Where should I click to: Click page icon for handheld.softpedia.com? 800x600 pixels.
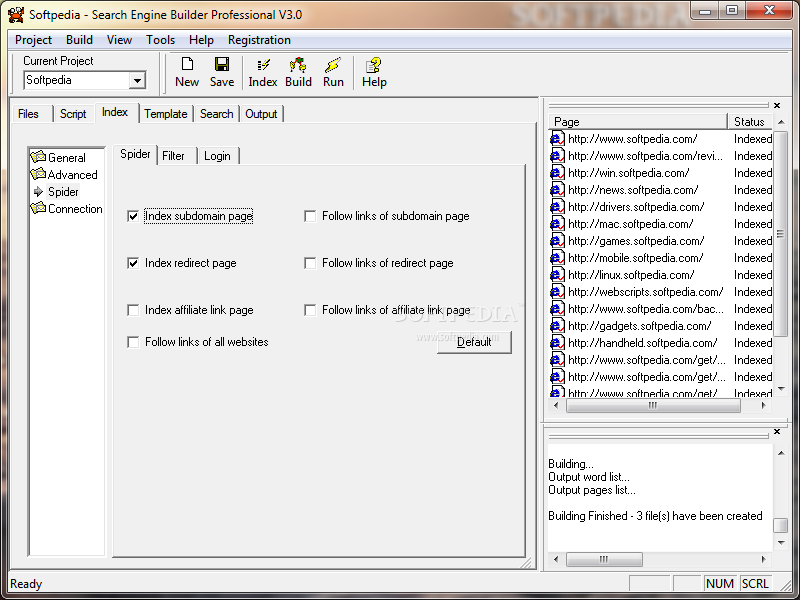point(557,343)
